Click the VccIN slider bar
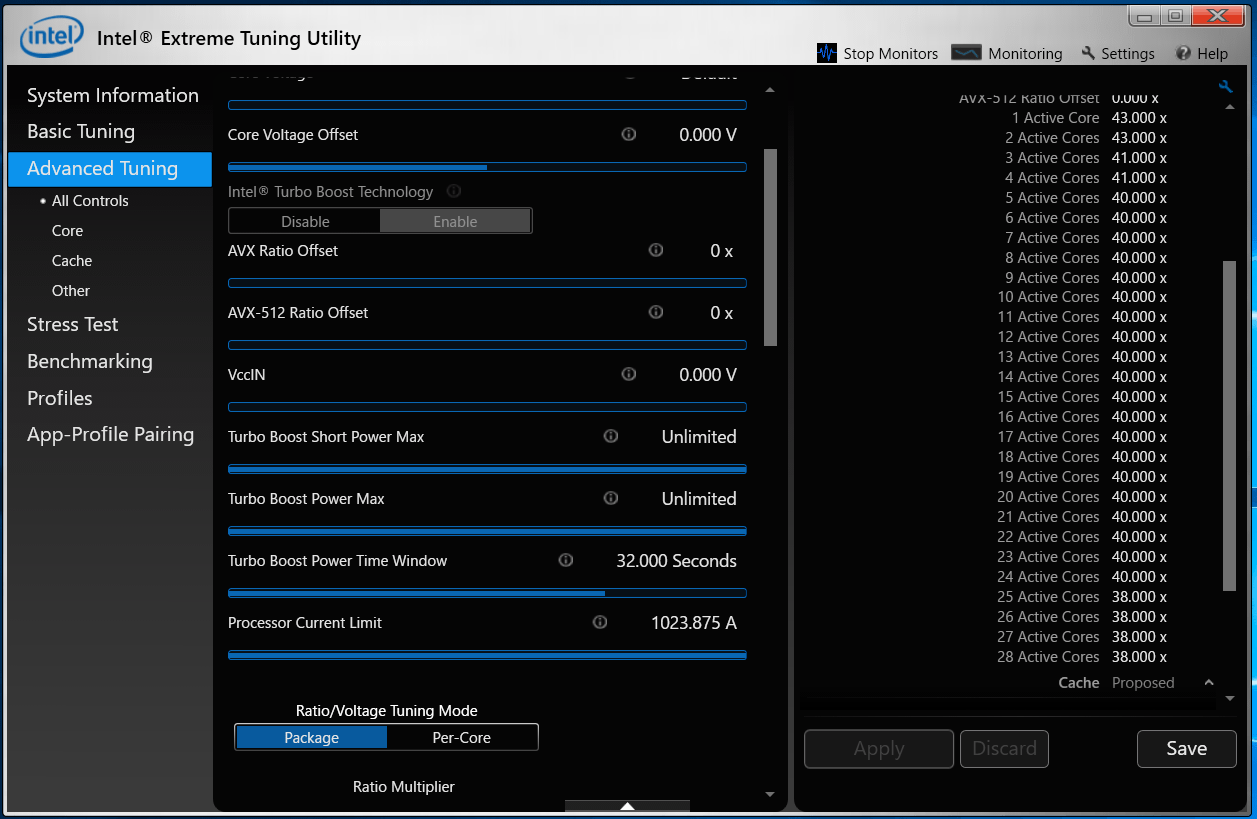 click(x=487, y=407)
